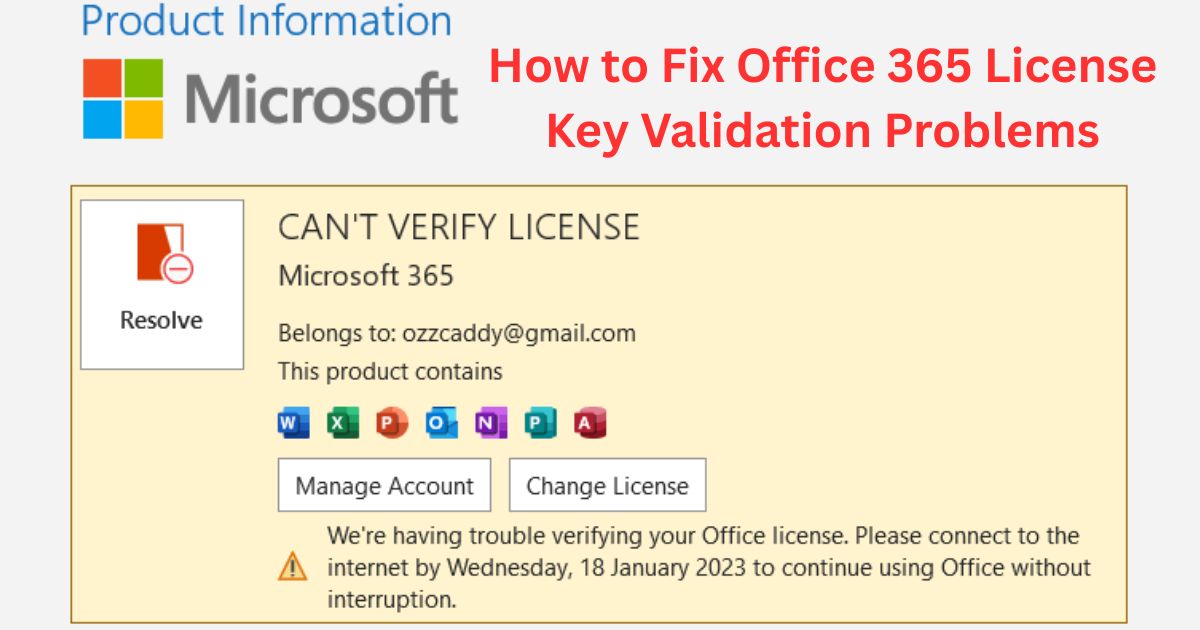
Task: Click Change License
Action: pyautogui.click(x=606, y=485)
